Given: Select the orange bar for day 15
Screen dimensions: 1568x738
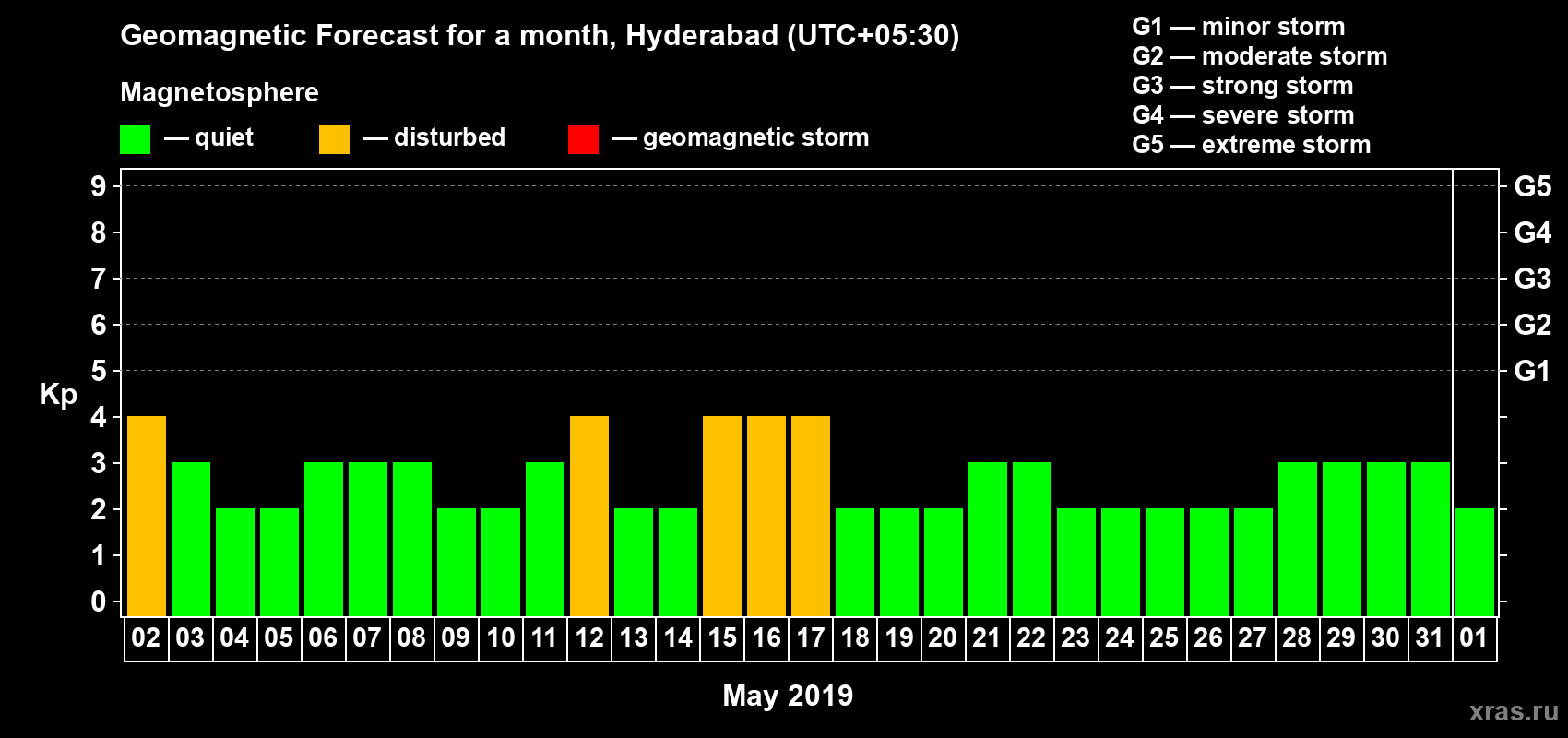Looking at the screenshot, I should pyautogui.click(x=722, y=517).
